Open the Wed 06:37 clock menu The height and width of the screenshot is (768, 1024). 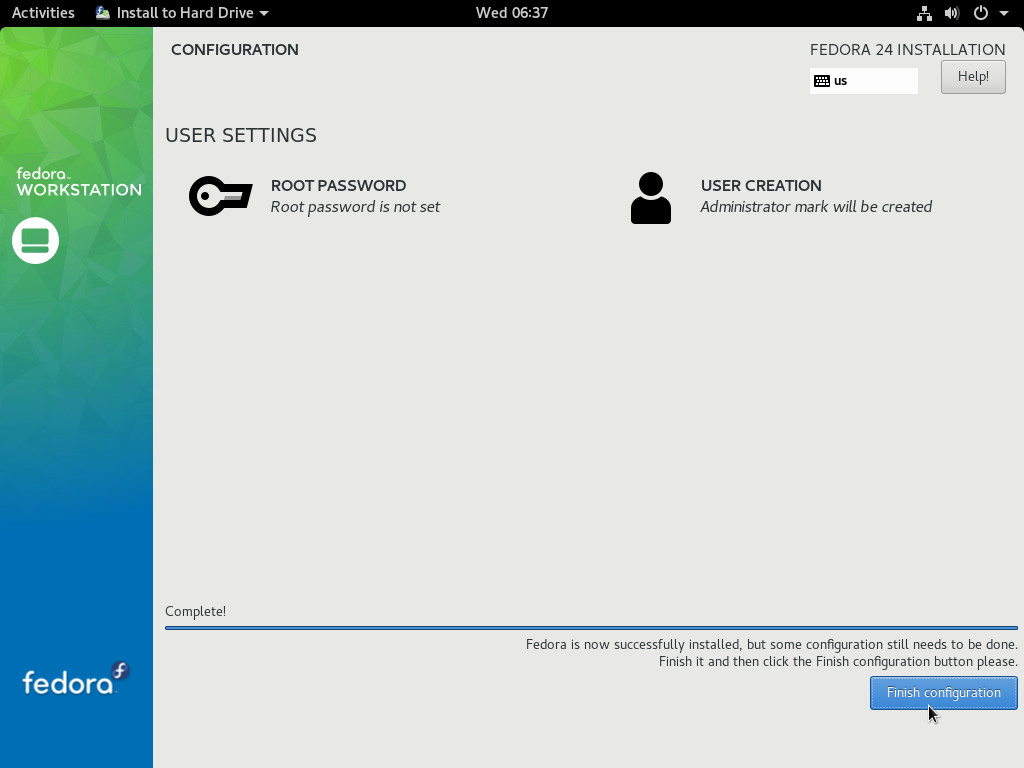coord(512,13)
